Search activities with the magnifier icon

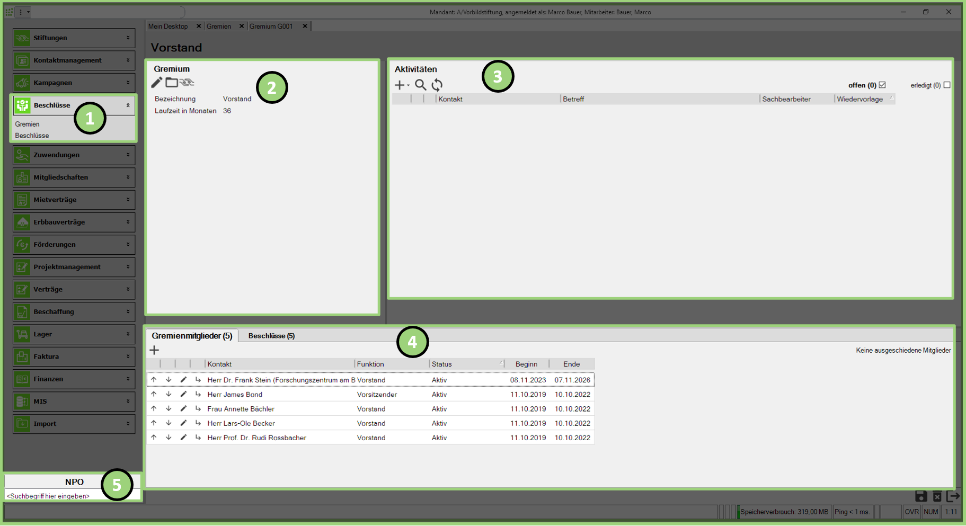tap(420, 85)
